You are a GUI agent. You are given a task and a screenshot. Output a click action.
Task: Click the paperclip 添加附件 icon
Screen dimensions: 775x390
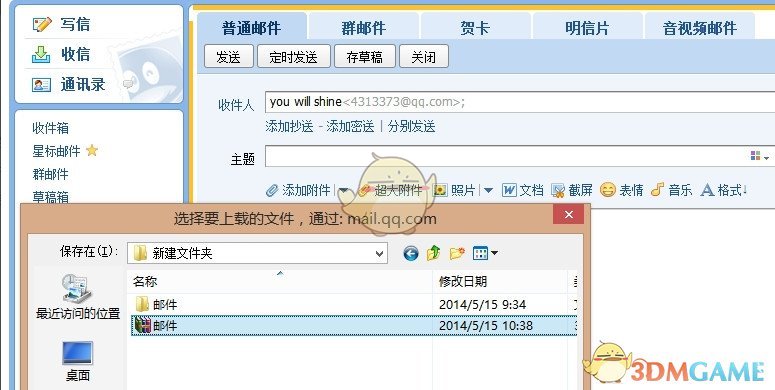(x=272, y=190)
